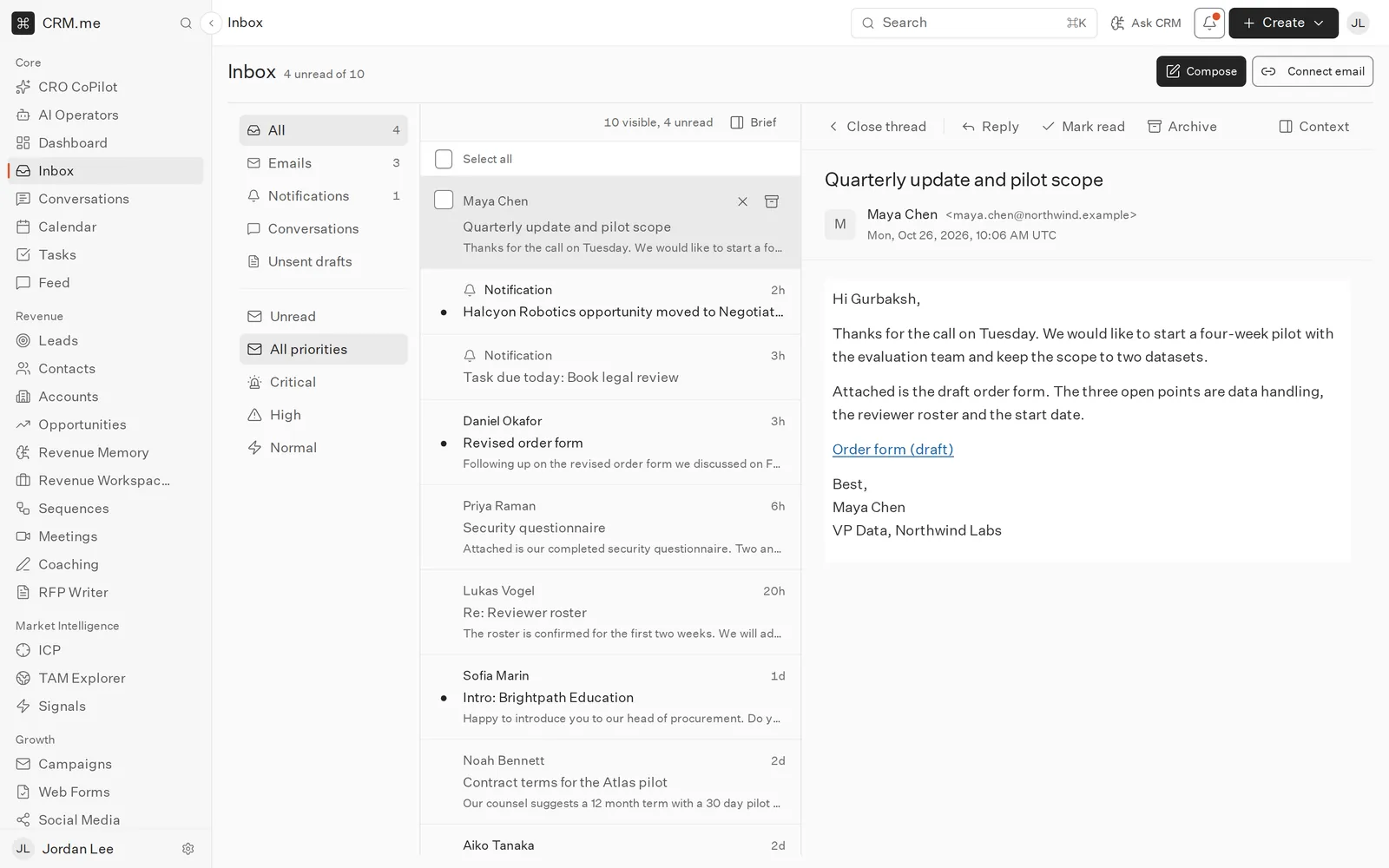Collapse sidebar using the chevron button

(211, 23)
